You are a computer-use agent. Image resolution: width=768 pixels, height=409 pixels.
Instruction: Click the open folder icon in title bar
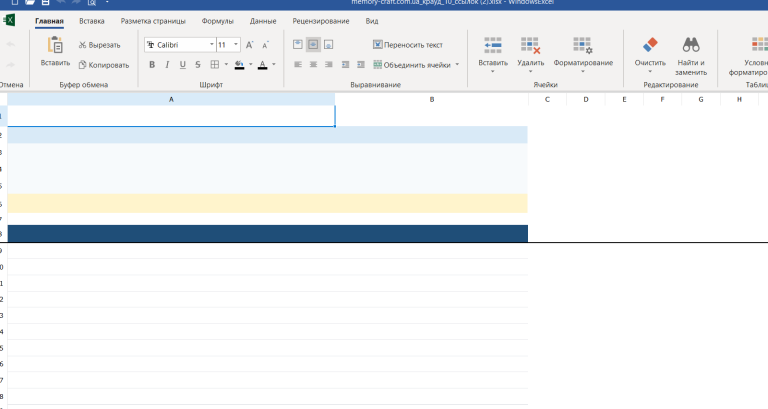coord(30,2)
